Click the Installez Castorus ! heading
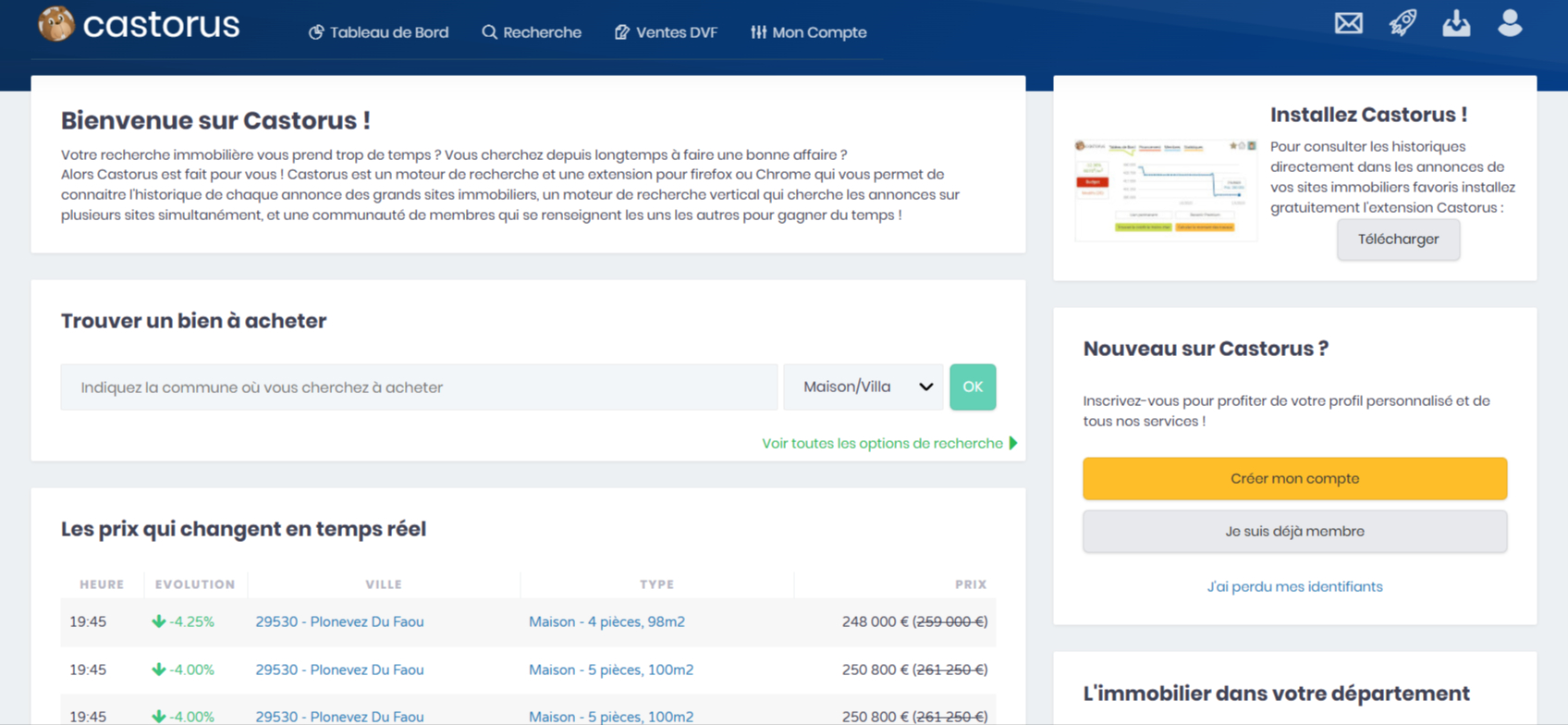The width and height of the screenshot is (1568, 725). click(x=1368, y=115)
